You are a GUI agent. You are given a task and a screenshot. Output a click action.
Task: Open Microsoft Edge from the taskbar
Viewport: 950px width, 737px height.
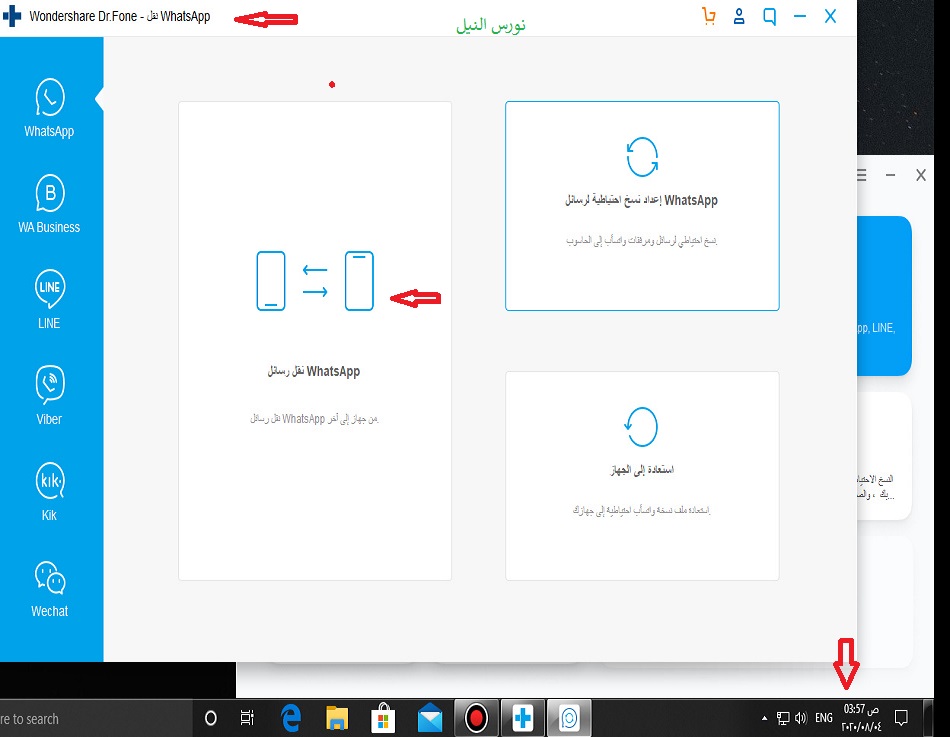[291, 718]
